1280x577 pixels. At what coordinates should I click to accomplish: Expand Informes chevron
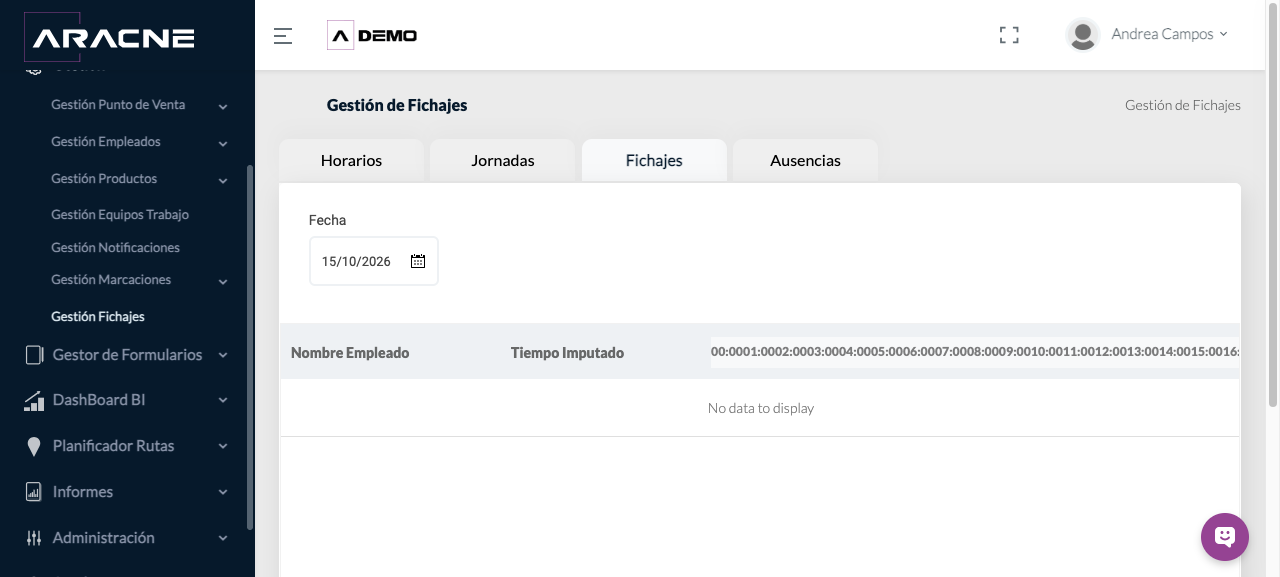223,492
